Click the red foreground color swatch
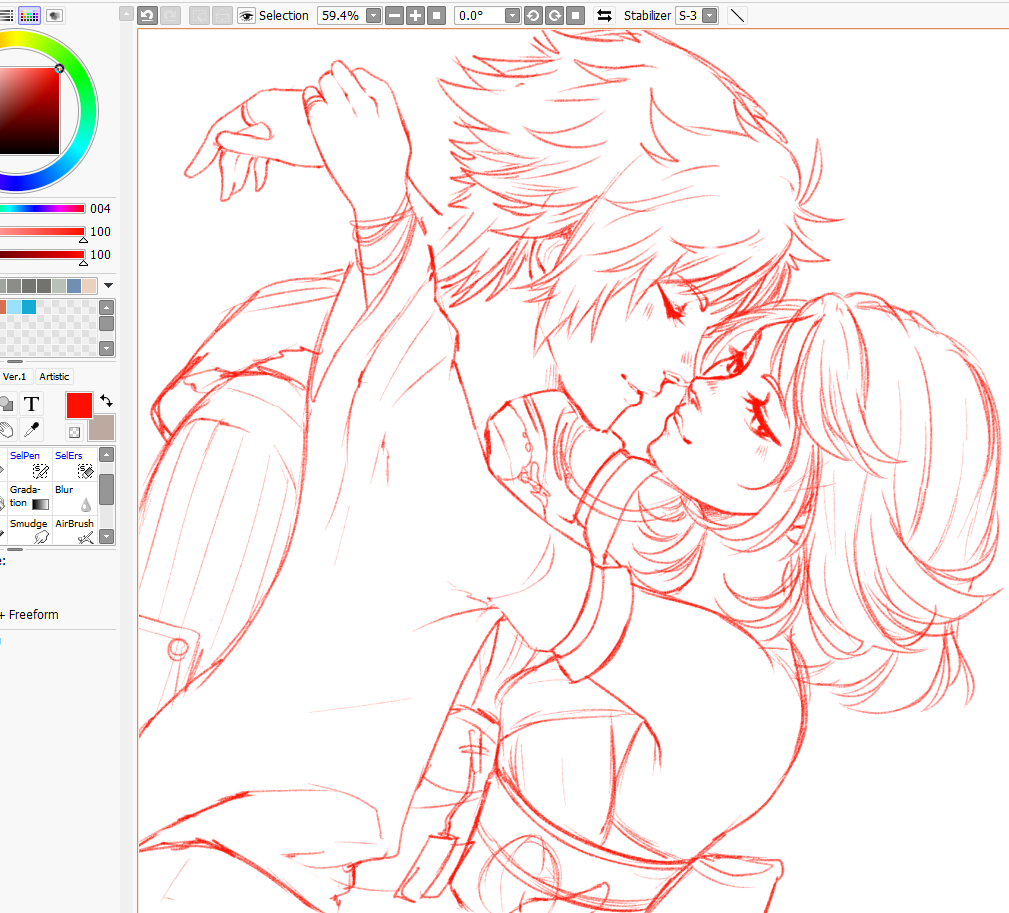 79,405
